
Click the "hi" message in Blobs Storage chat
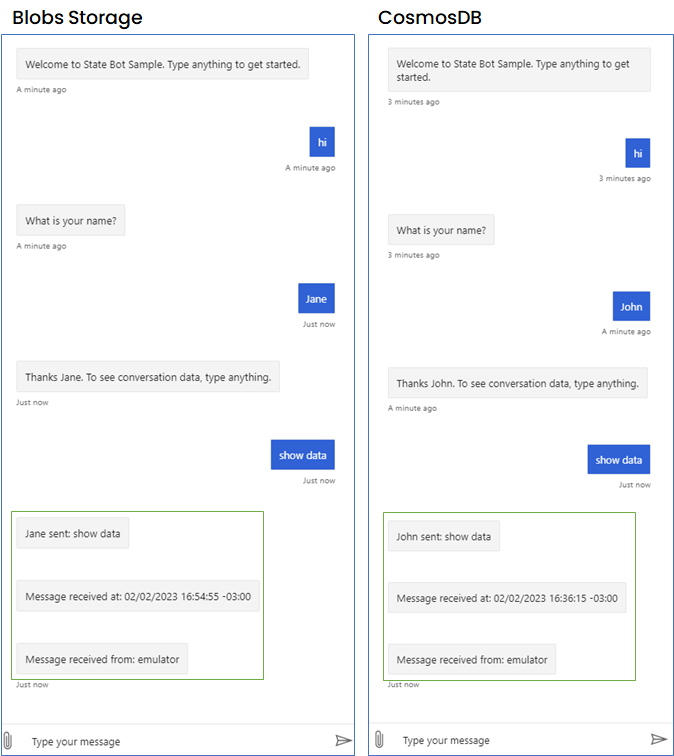coord(322,142)
